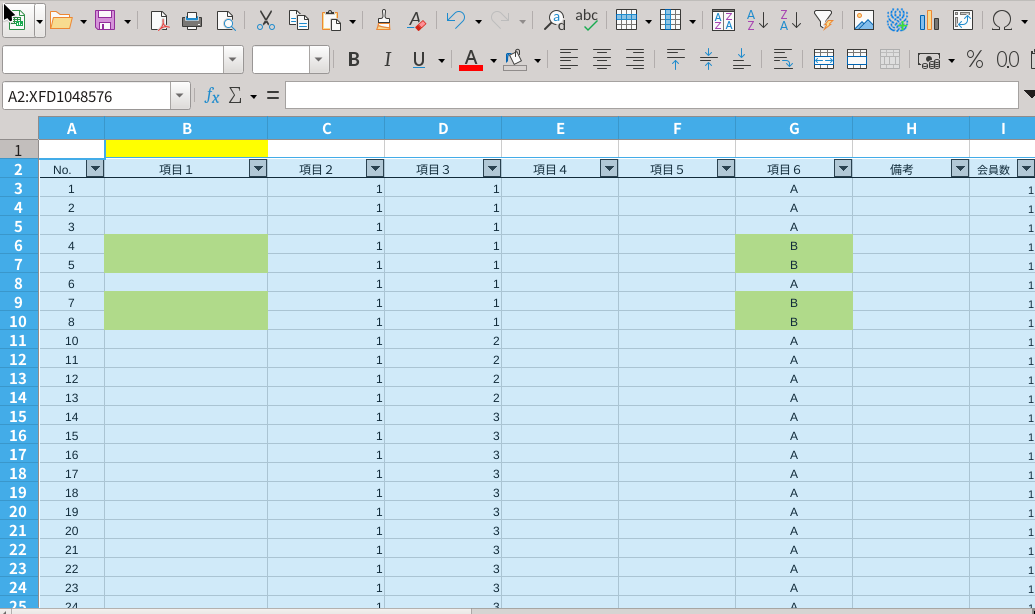Open the Function Wizard fx icon
This screenshot has width=1035, height=614.
click(211, 96)
